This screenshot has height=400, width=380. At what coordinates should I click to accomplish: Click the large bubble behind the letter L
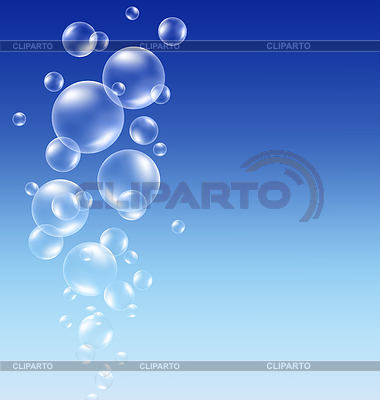(x=129, y=180)
